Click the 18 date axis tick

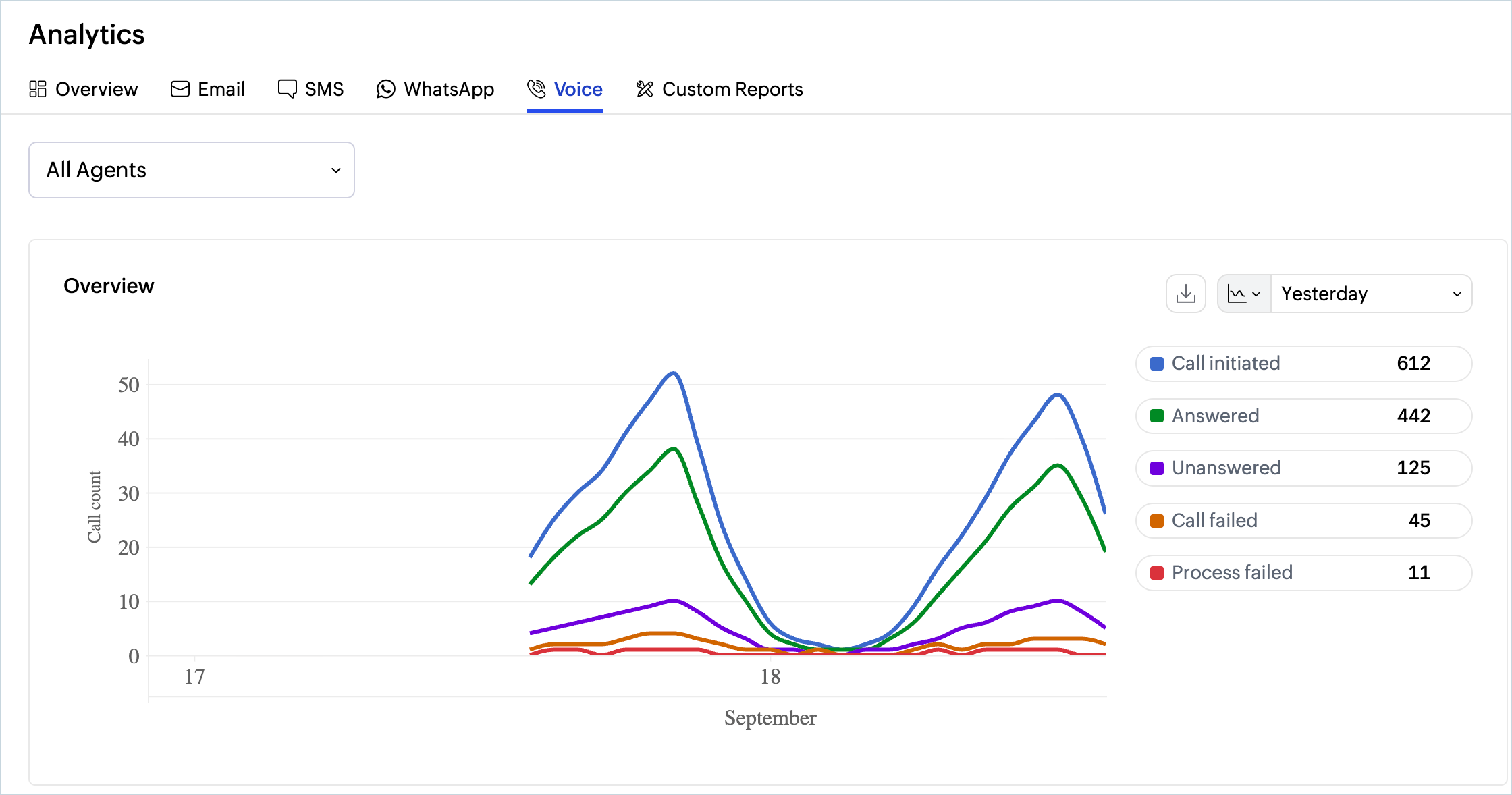(x=770, y=677)
